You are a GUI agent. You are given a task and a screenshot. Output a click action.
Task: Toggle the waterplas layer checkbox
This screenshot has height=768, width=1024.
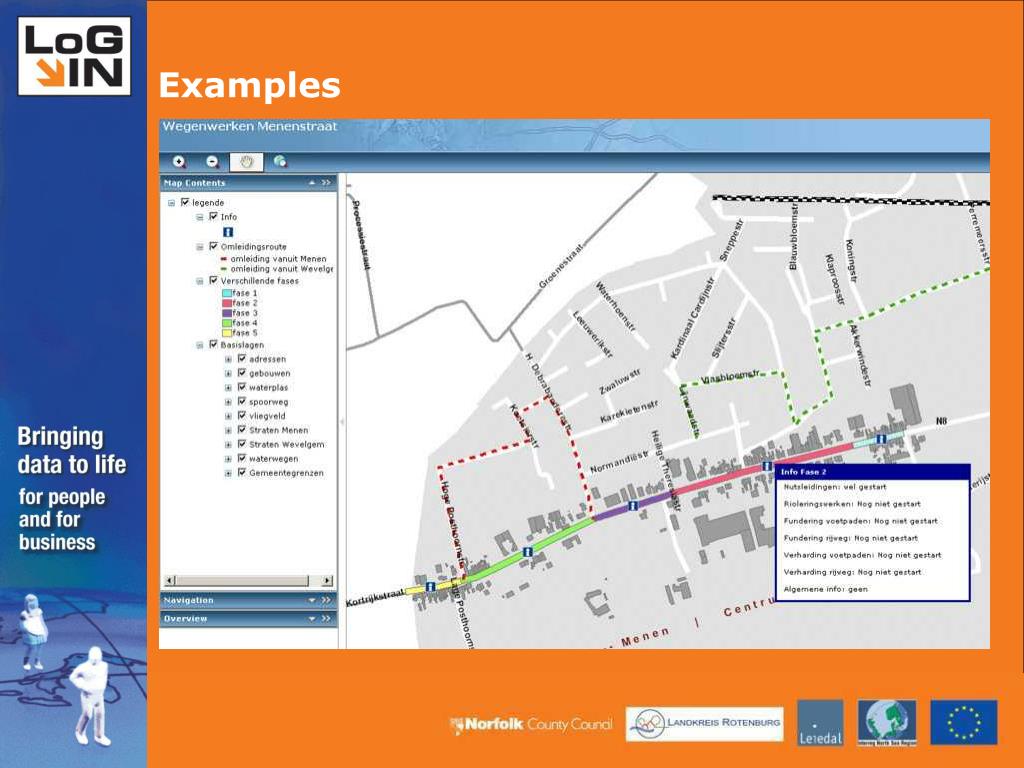[x=242, y=387]
